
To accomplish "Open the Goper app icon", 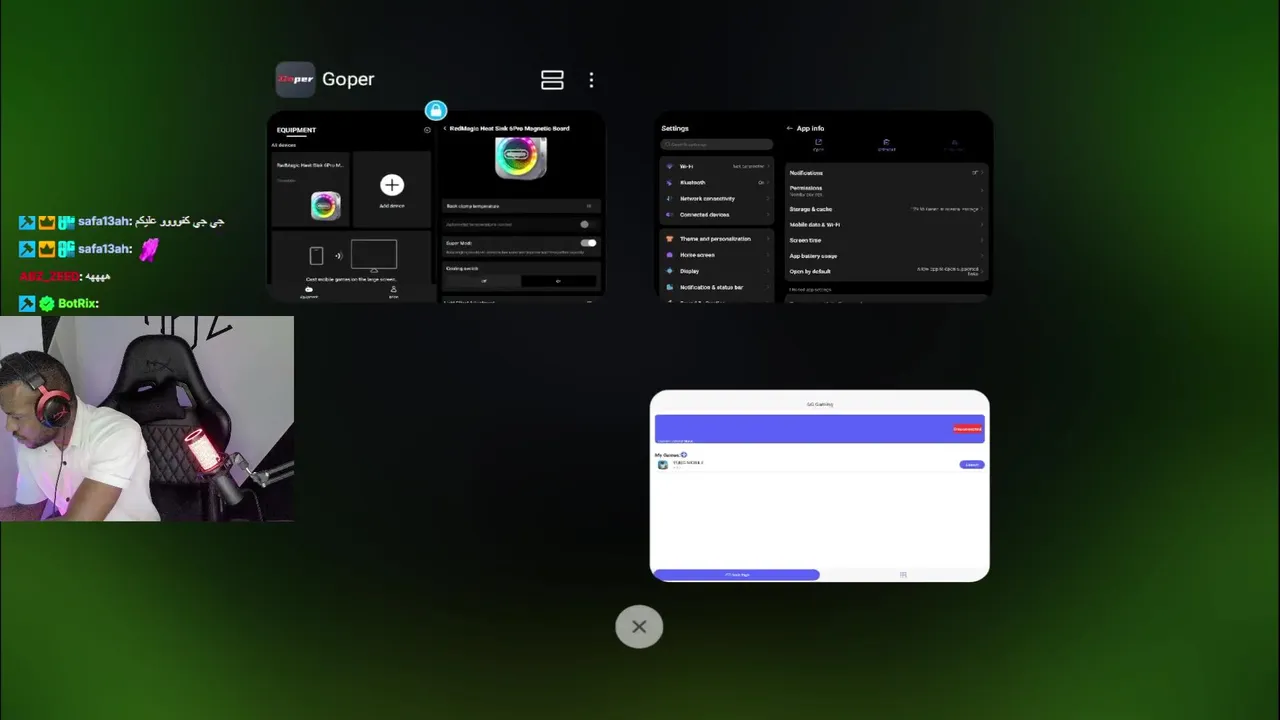I will click(295, 79).
